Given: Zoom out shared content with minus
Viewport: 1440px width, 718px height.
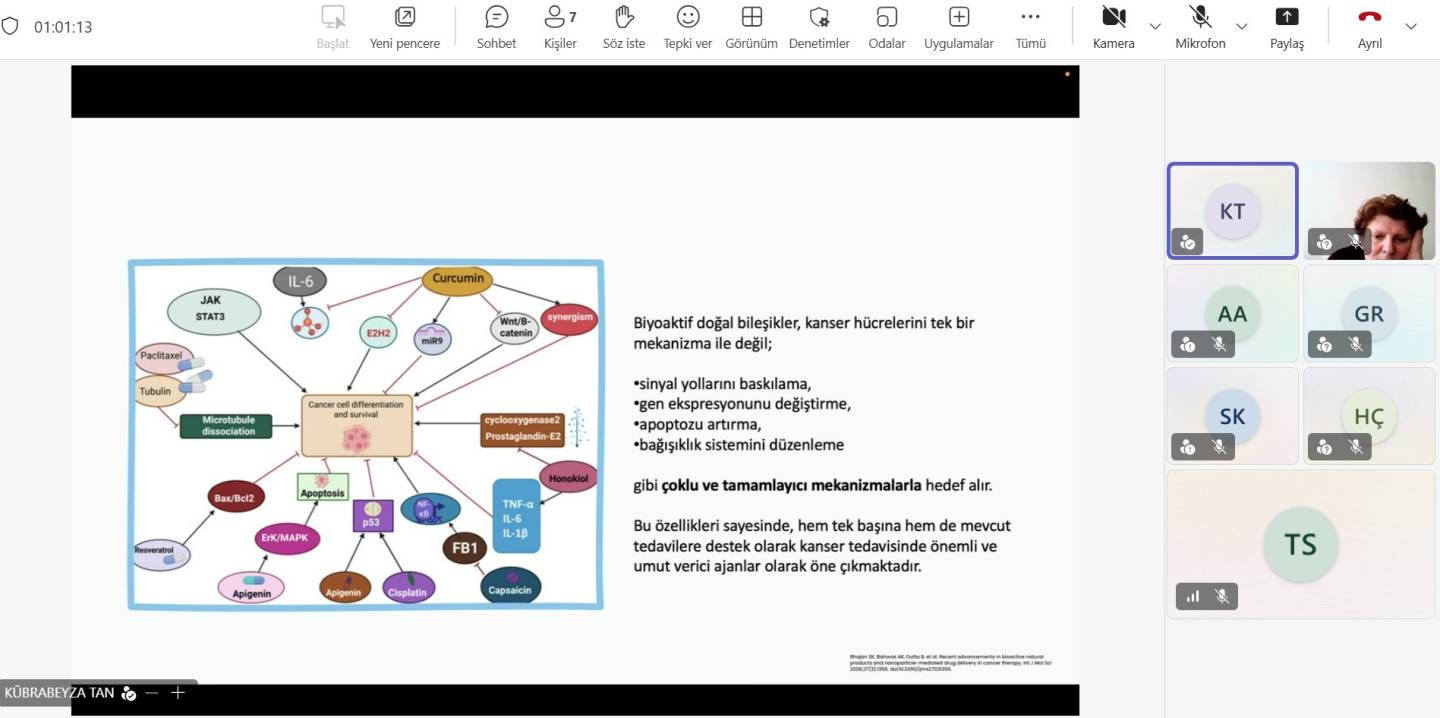Looking at the screenshot, I should point(152,692).
